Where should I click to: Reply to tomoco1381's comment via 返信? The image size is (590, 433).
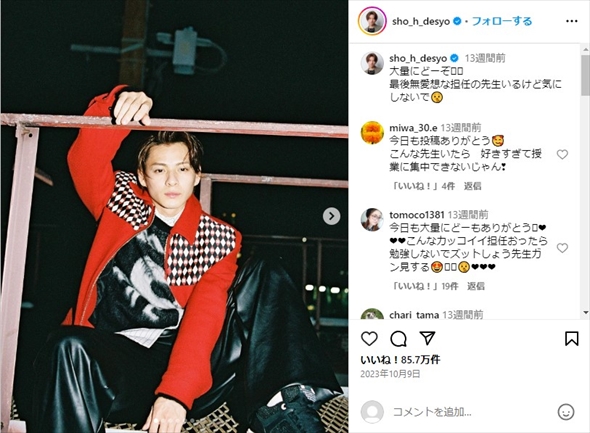coord(476,286)
